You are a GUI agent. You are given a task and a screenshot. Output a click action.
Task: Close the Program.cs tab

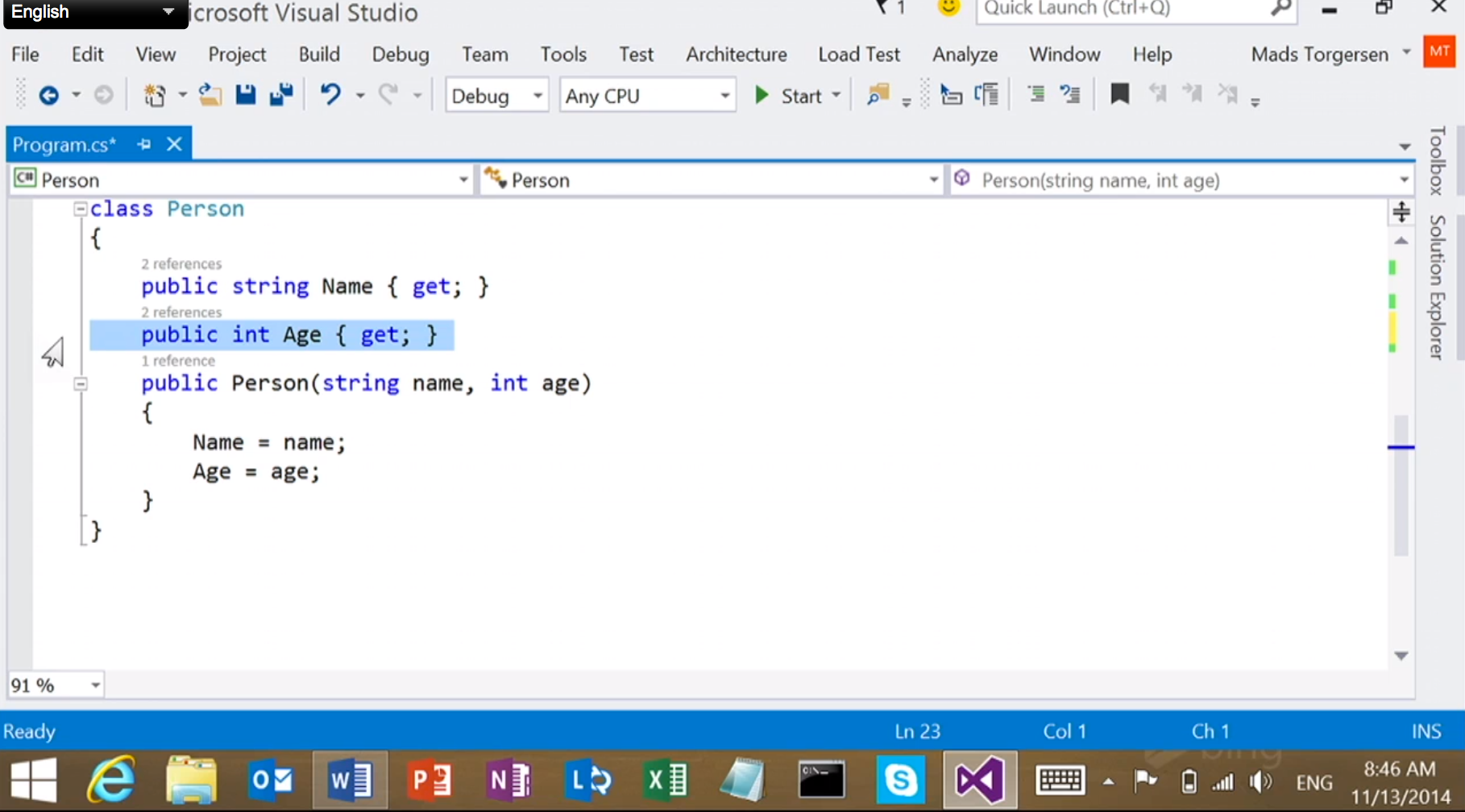pos(174,144)
